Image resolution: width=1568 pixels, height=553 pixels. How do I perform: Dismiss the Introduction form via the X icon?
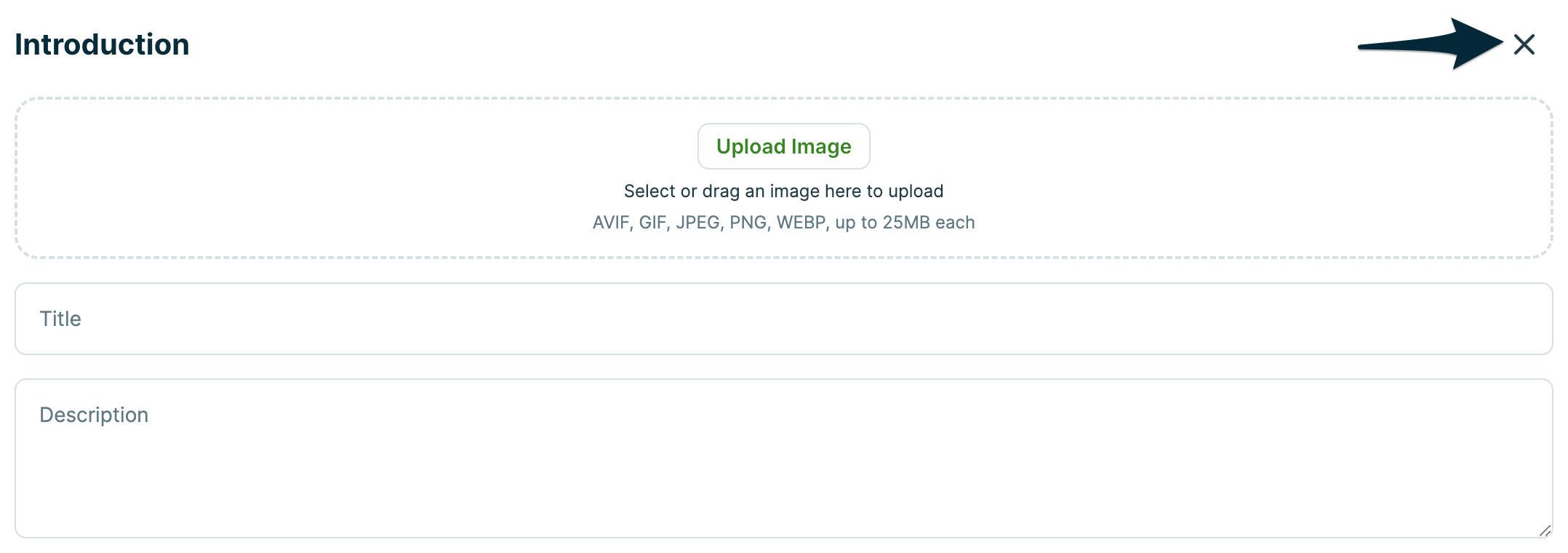click(x=1524, y=44)
